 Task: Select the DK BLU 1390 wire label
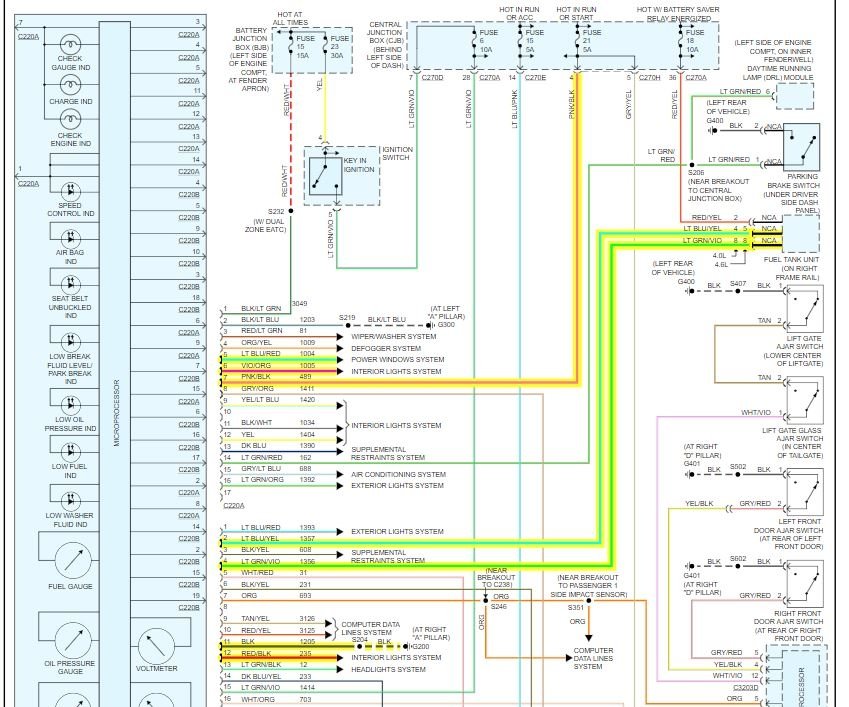click(278, 446)
